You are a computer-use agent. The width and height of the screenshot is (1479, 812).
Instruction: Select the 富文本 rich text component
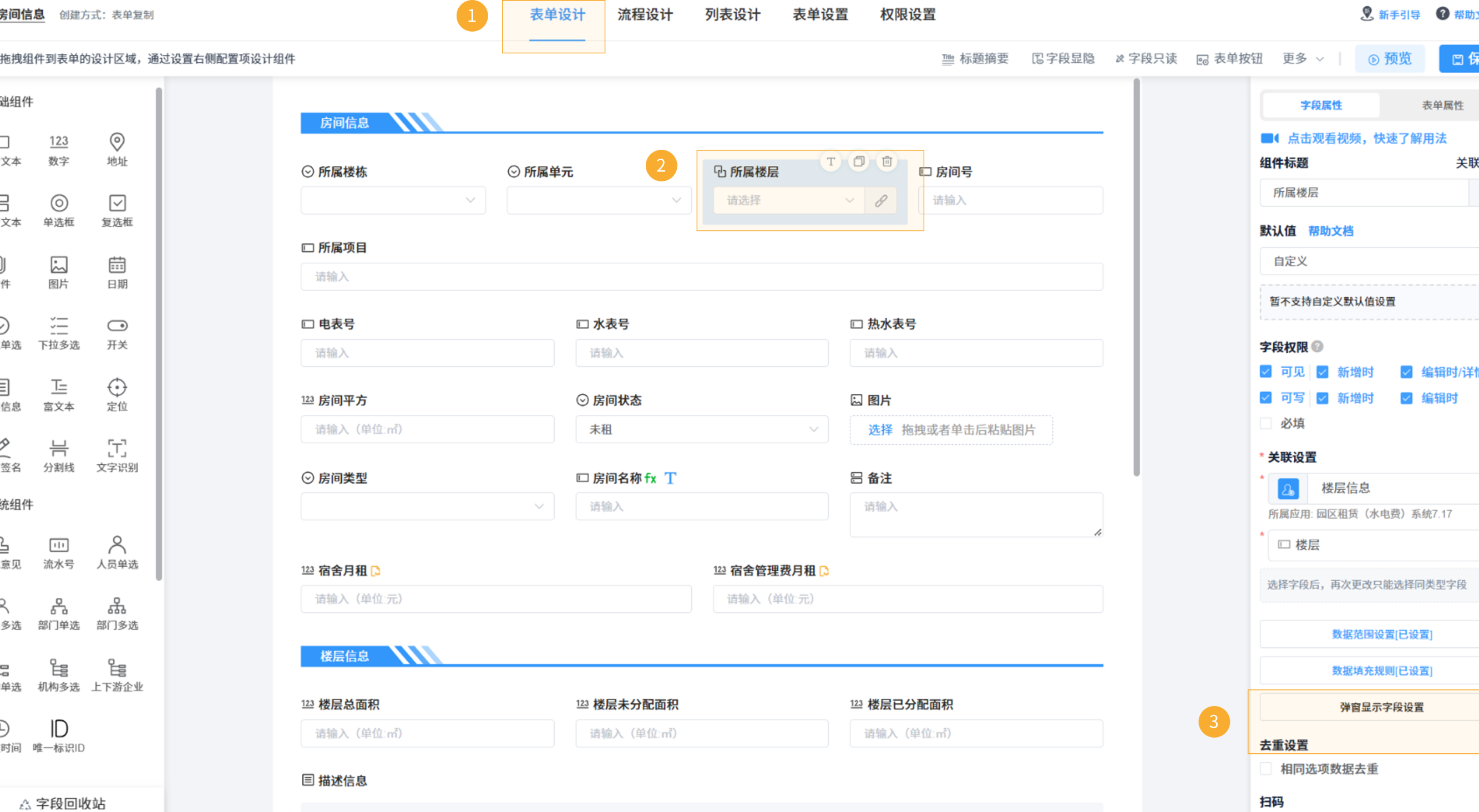point(59,395)
